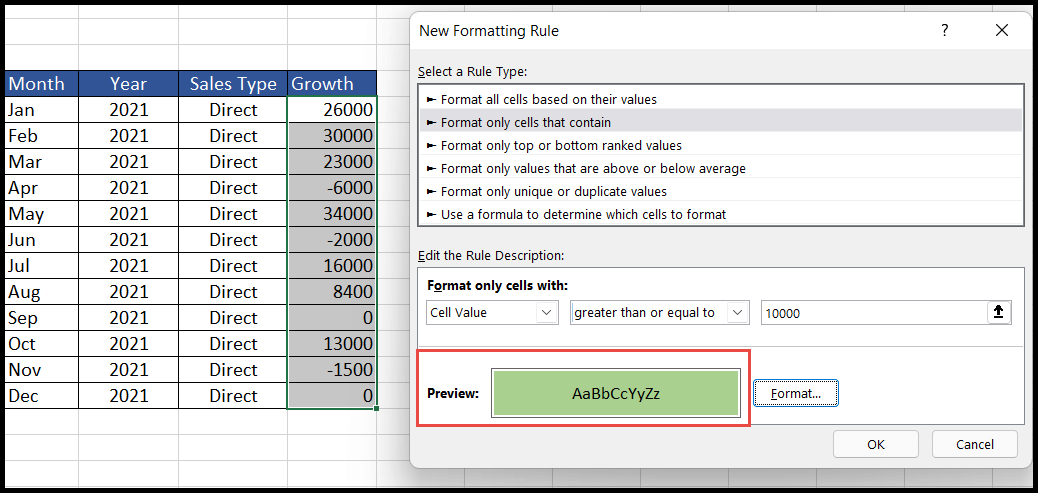Click the Format... button
Viewport: 1038px width, 493px height.
(x=795, y=394)
